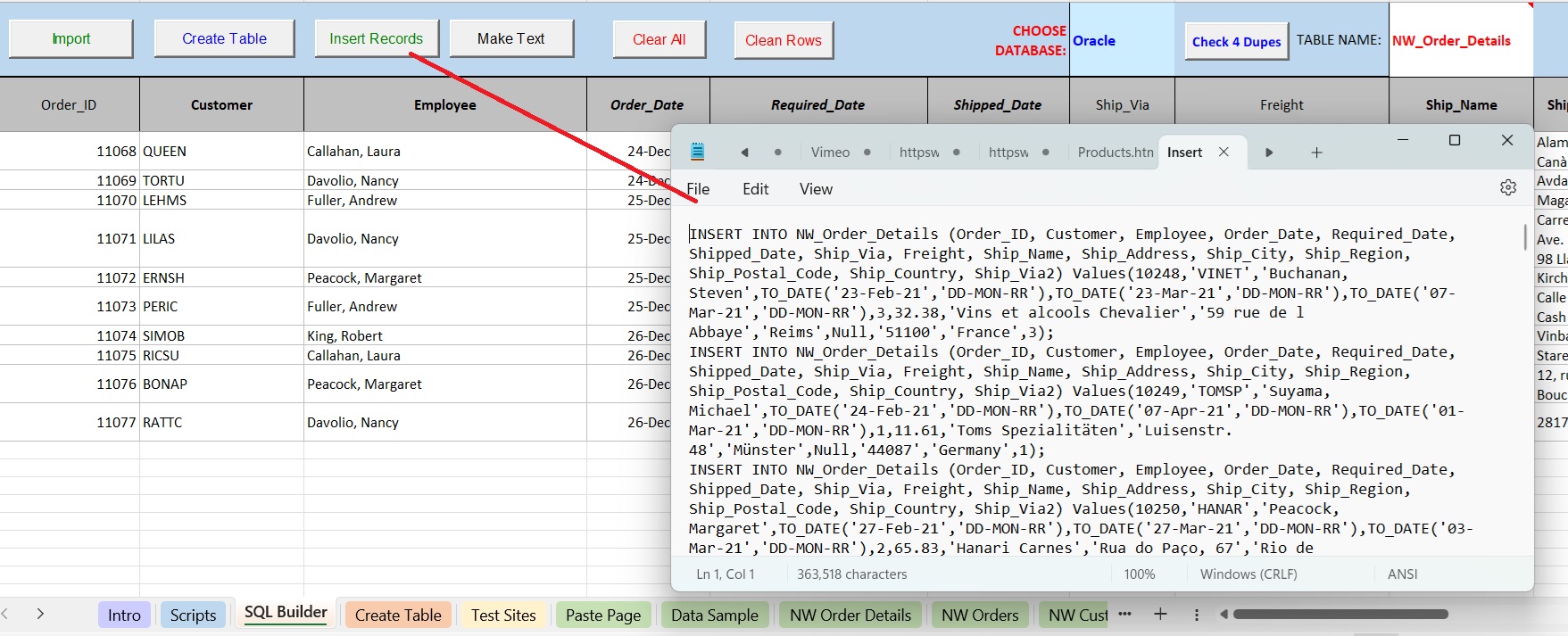Open the File menu in Notepad

point(698,189)
